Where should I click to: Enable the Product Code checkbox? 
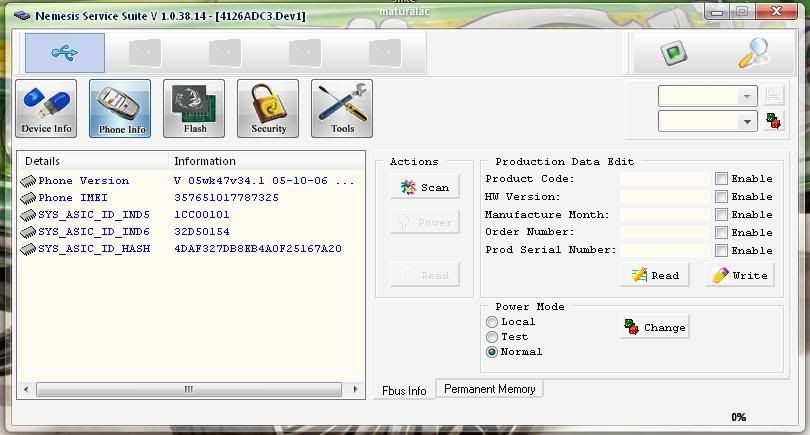(721, 179)
